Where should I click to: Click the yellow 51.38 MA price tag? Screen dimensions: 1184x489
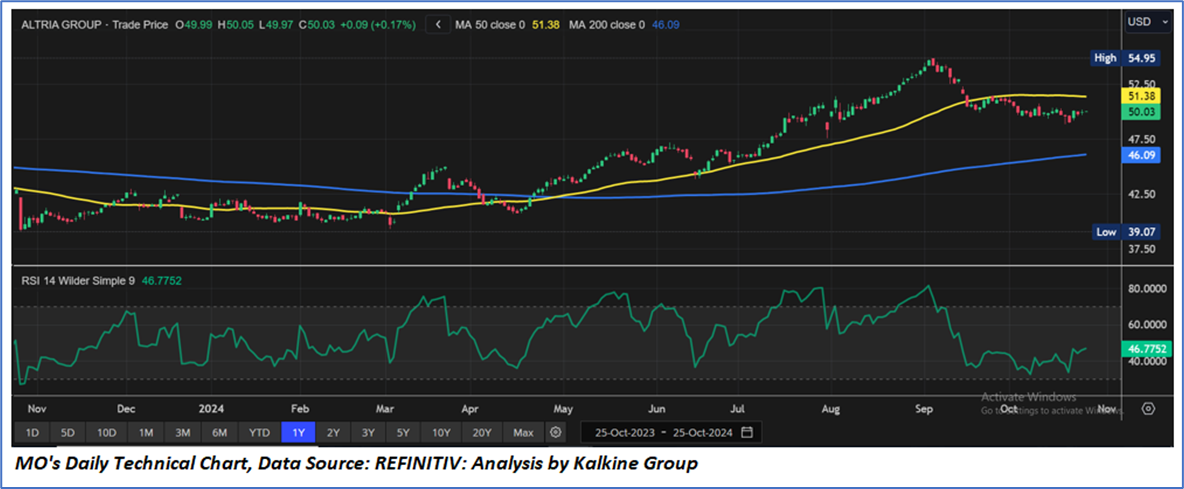[x=1141, y=96]
